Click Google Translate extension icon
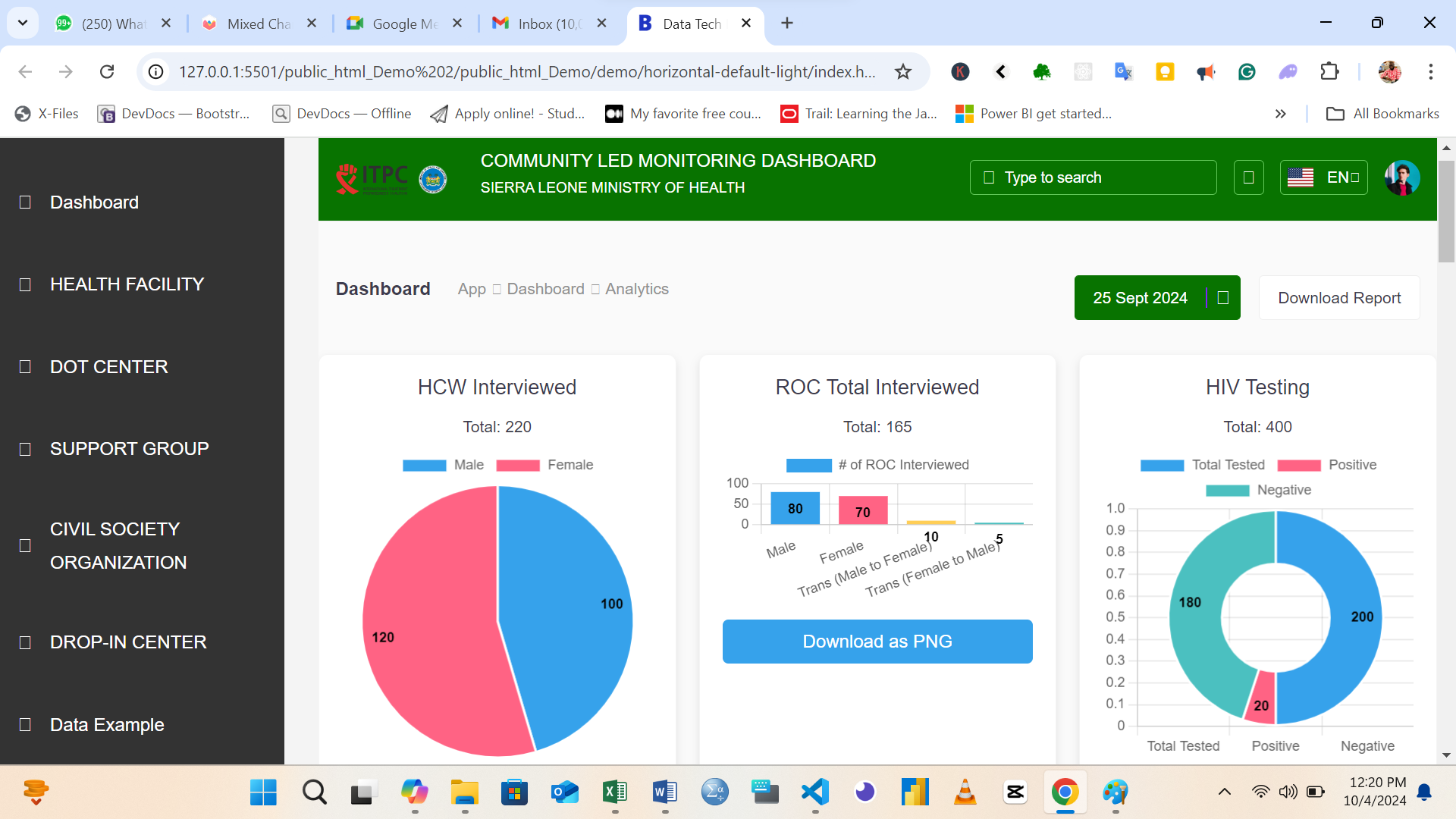Viewport: 1456px width, 819px height. [x=1123, y=72]
